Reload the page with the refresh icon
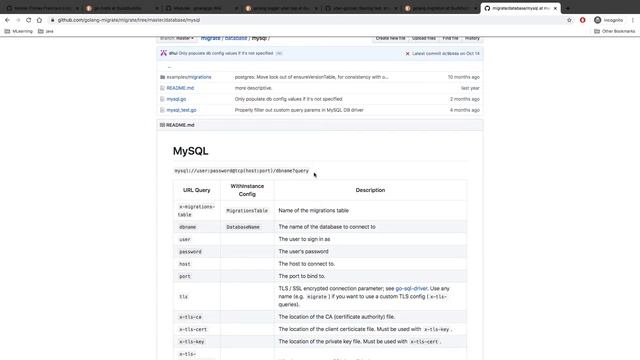This screenshot has height=360, width=640. (29, 20)
